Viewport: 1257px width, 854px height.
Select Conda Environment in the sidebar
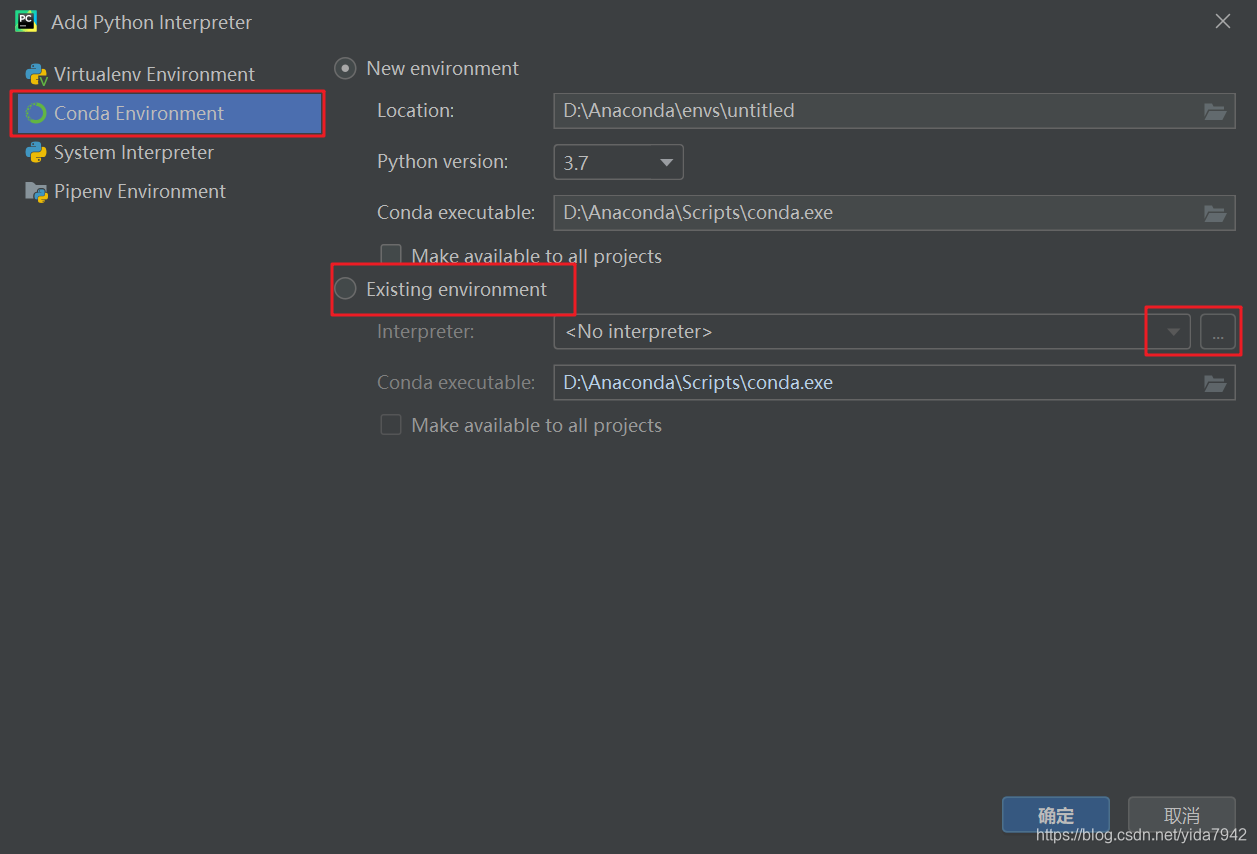(x=168, y=113)
